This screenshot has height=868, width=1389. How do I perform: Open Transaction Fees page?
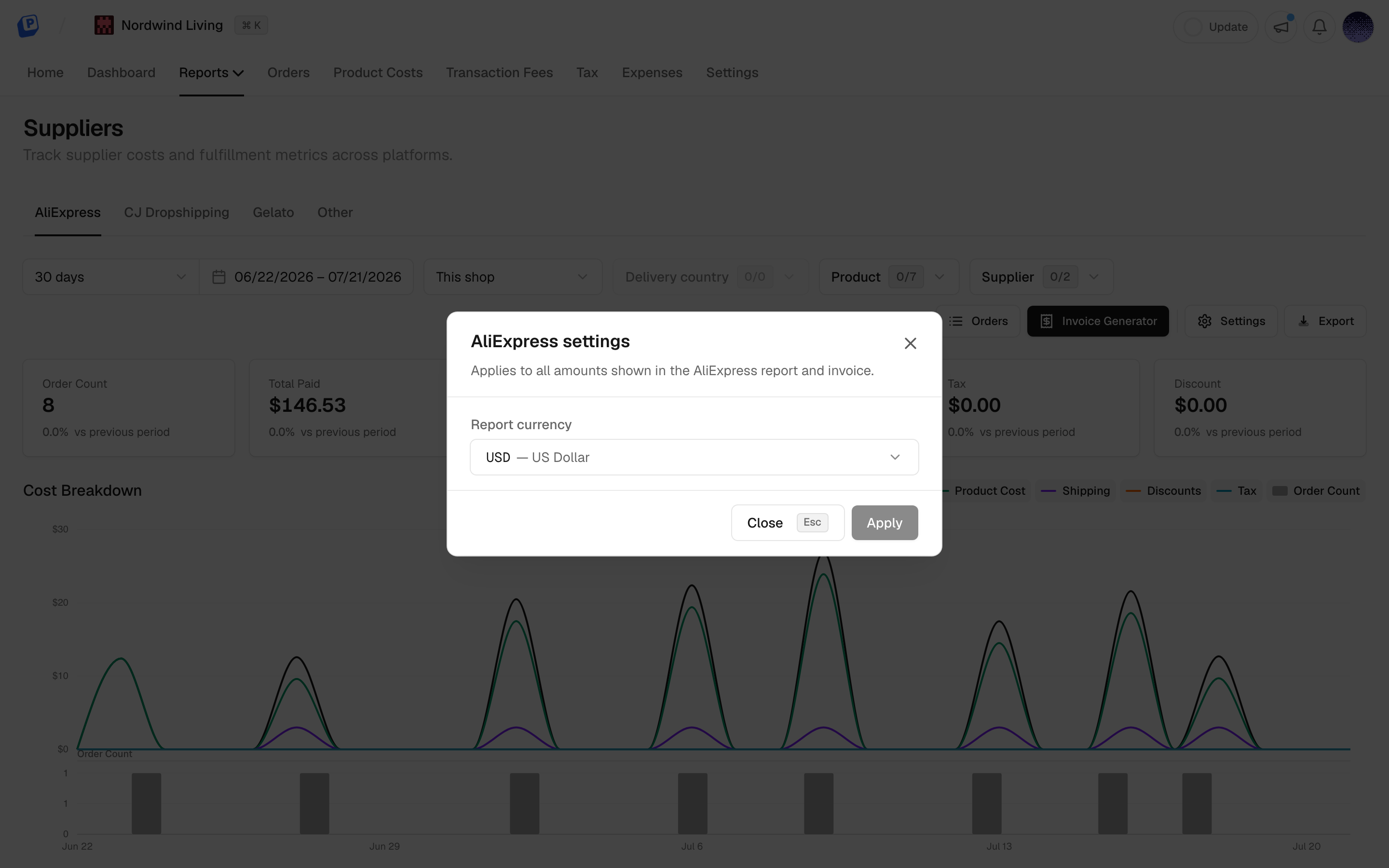pyautogui.click(x=499, y=72)
